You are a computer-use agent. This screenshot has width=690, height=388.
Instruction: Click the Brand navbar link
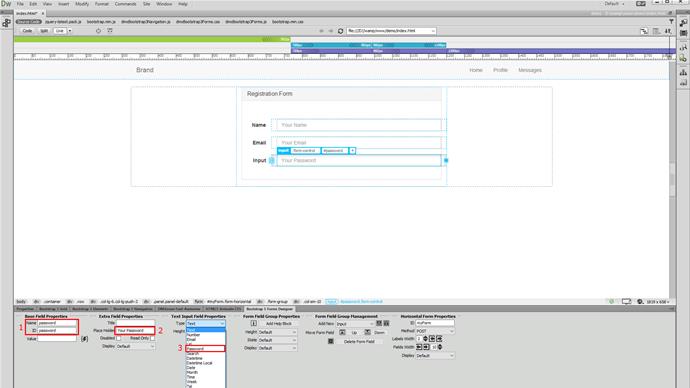[x=145, y=70]
